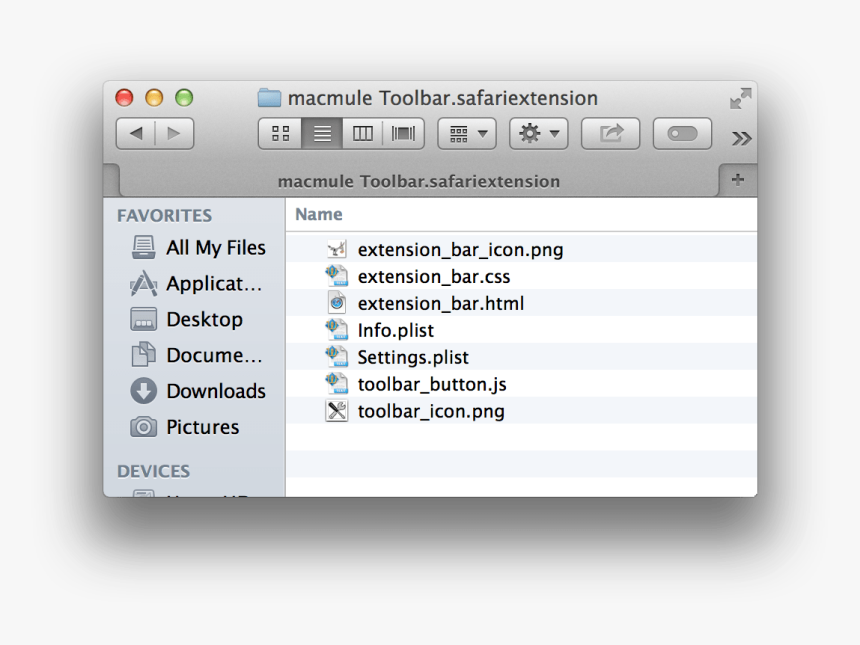Switch to Cover Flow view

pos(403,133)
